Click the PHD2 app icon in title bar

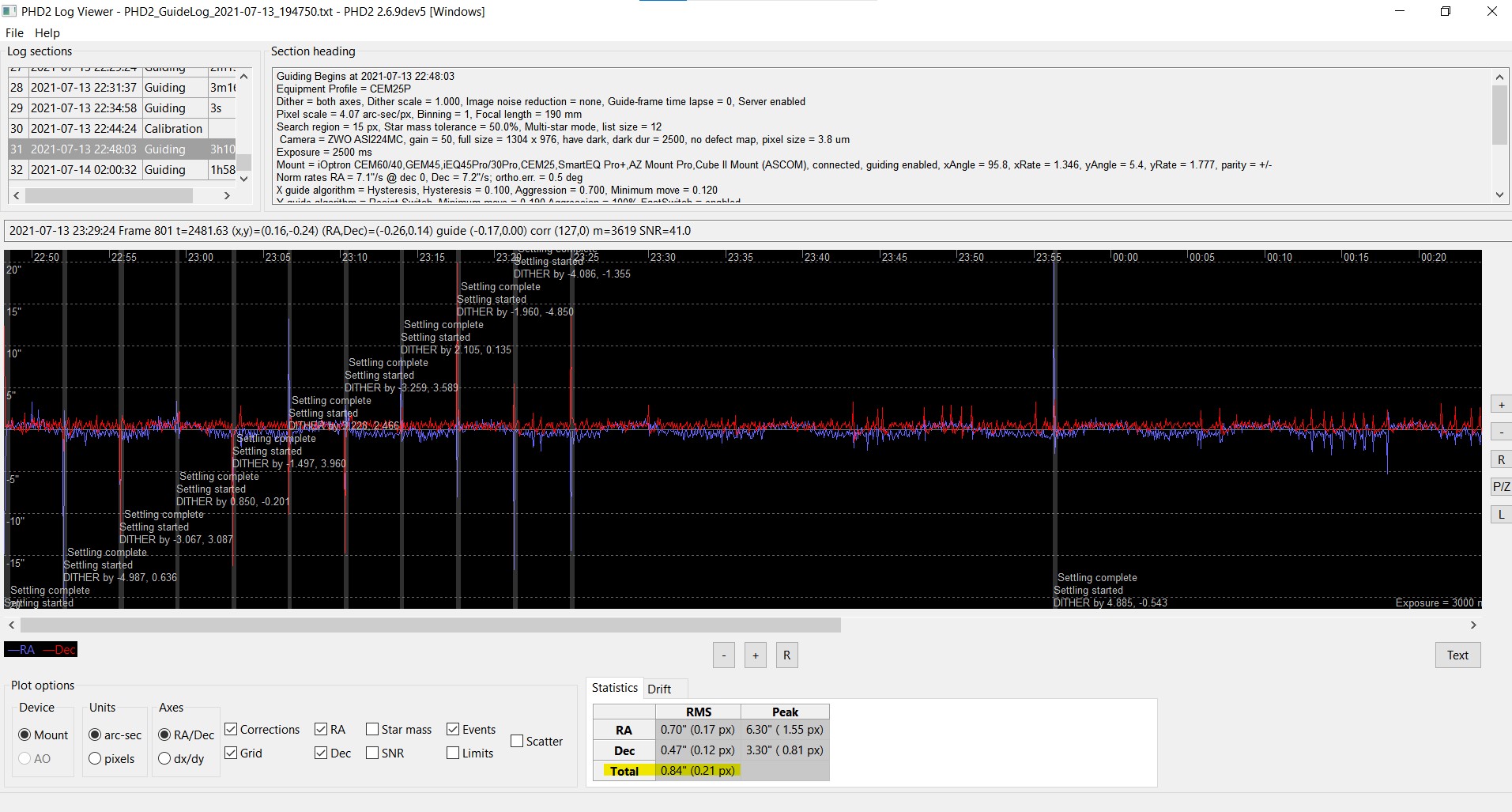coord(9,11)
